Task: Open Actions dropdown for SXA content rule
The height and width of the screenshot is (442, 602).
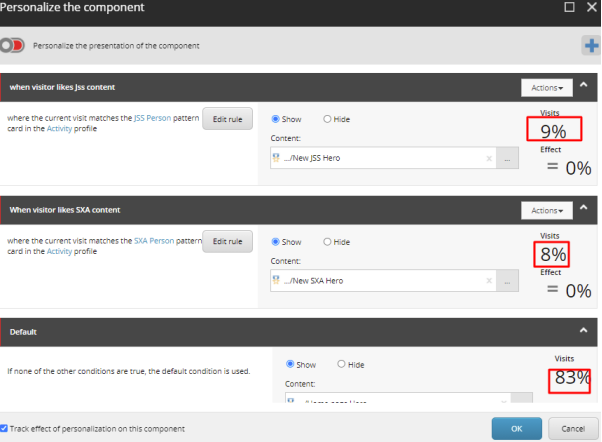Action: click(x=546, y=210)
